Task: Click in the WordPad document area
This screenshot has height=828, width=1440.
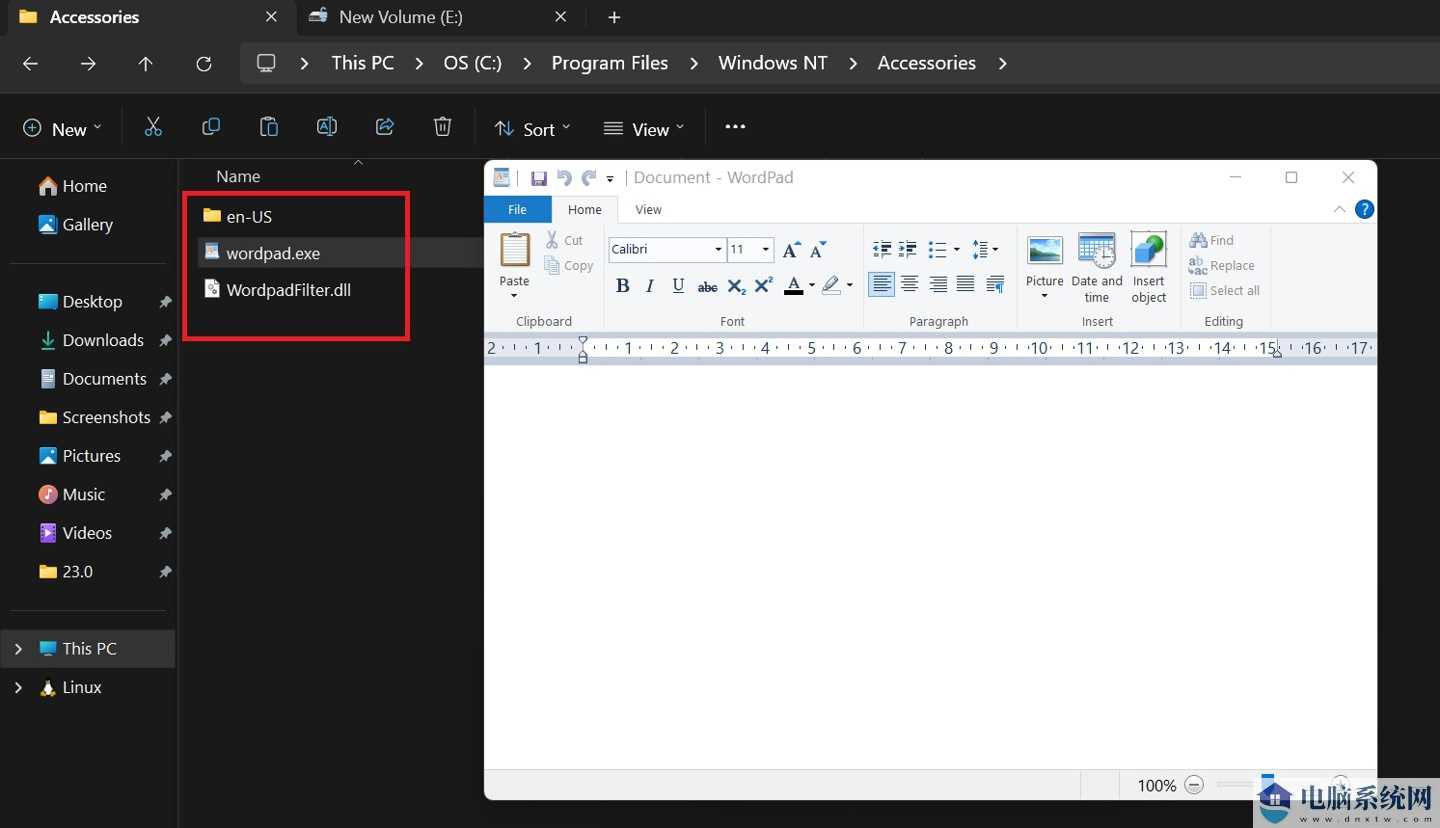Action: click(930, 566)
